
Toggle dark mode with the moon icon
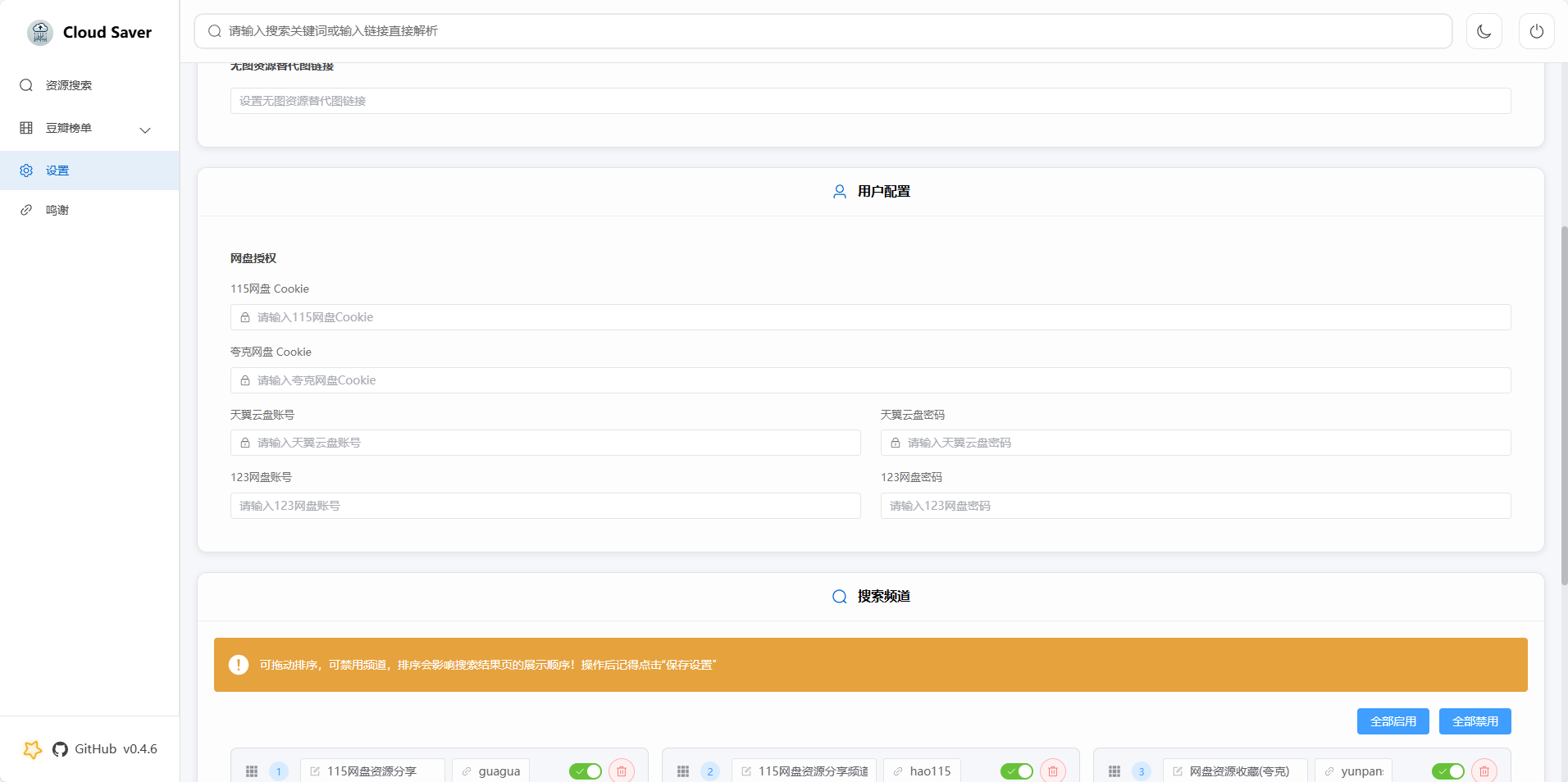1484,31
